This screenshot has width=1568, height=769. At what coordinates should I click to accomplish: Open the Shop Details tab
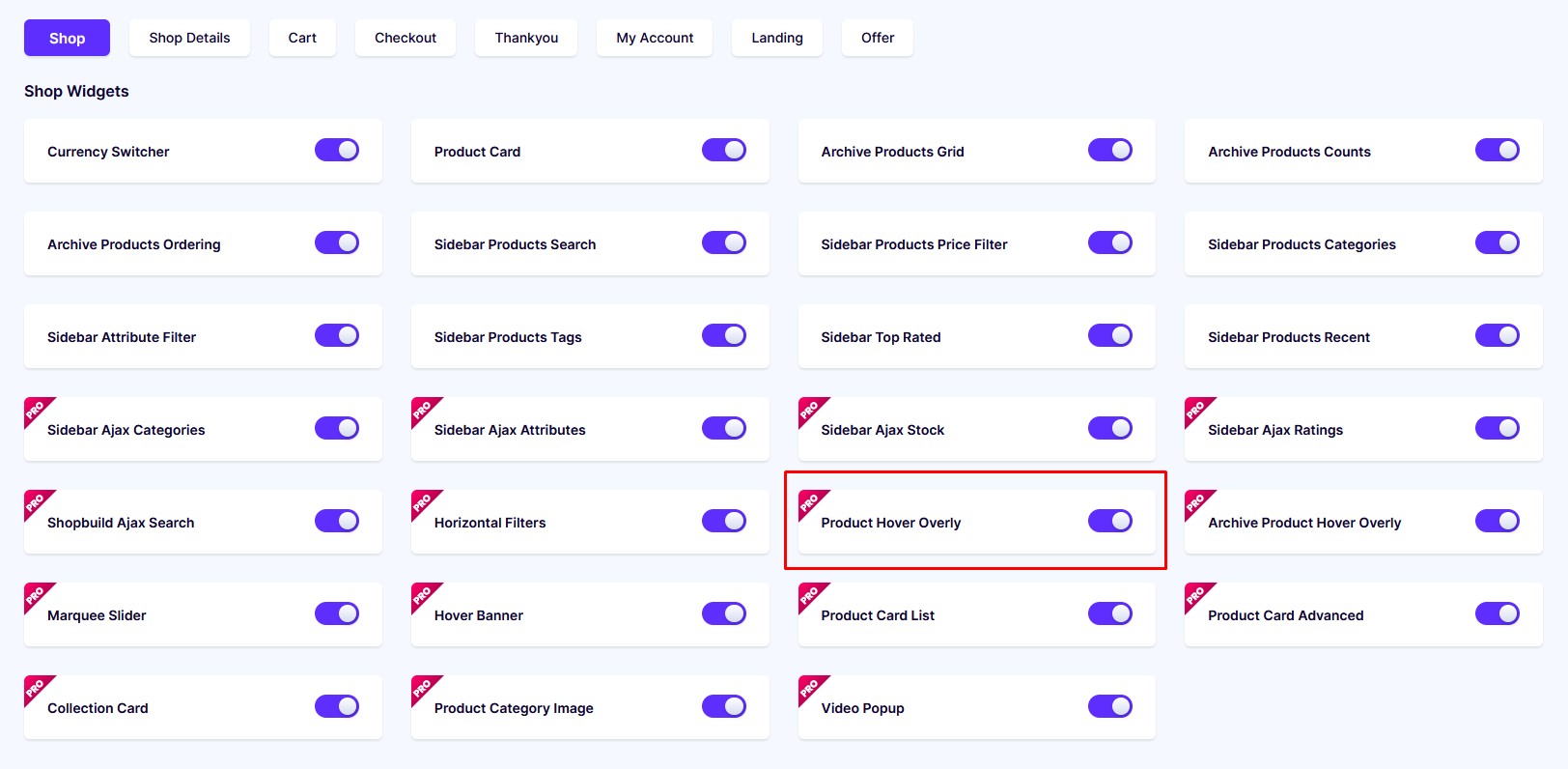[189, 38]
